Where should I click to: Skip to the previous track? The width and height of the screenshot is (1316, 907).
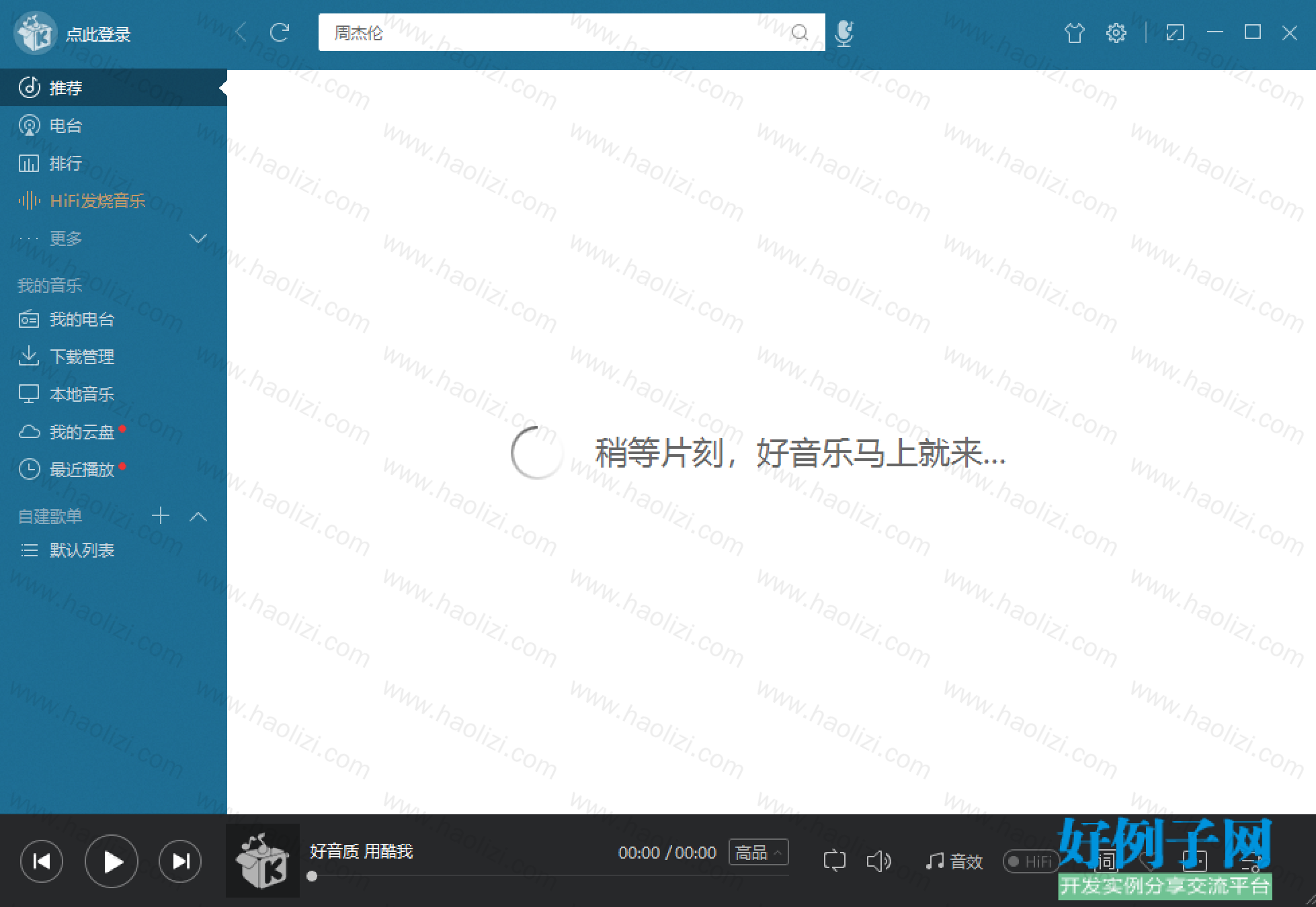(x=42, y=861)
